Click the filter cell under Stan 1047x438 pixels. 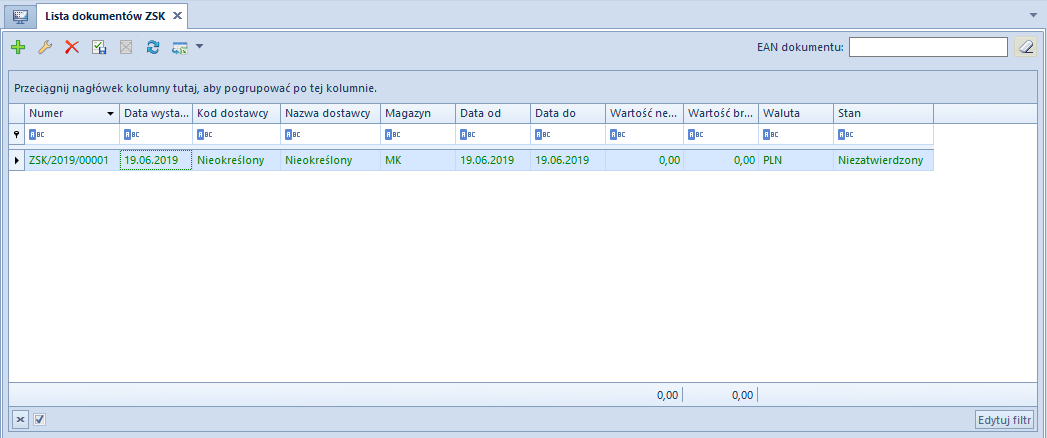[x=883, y=134]
